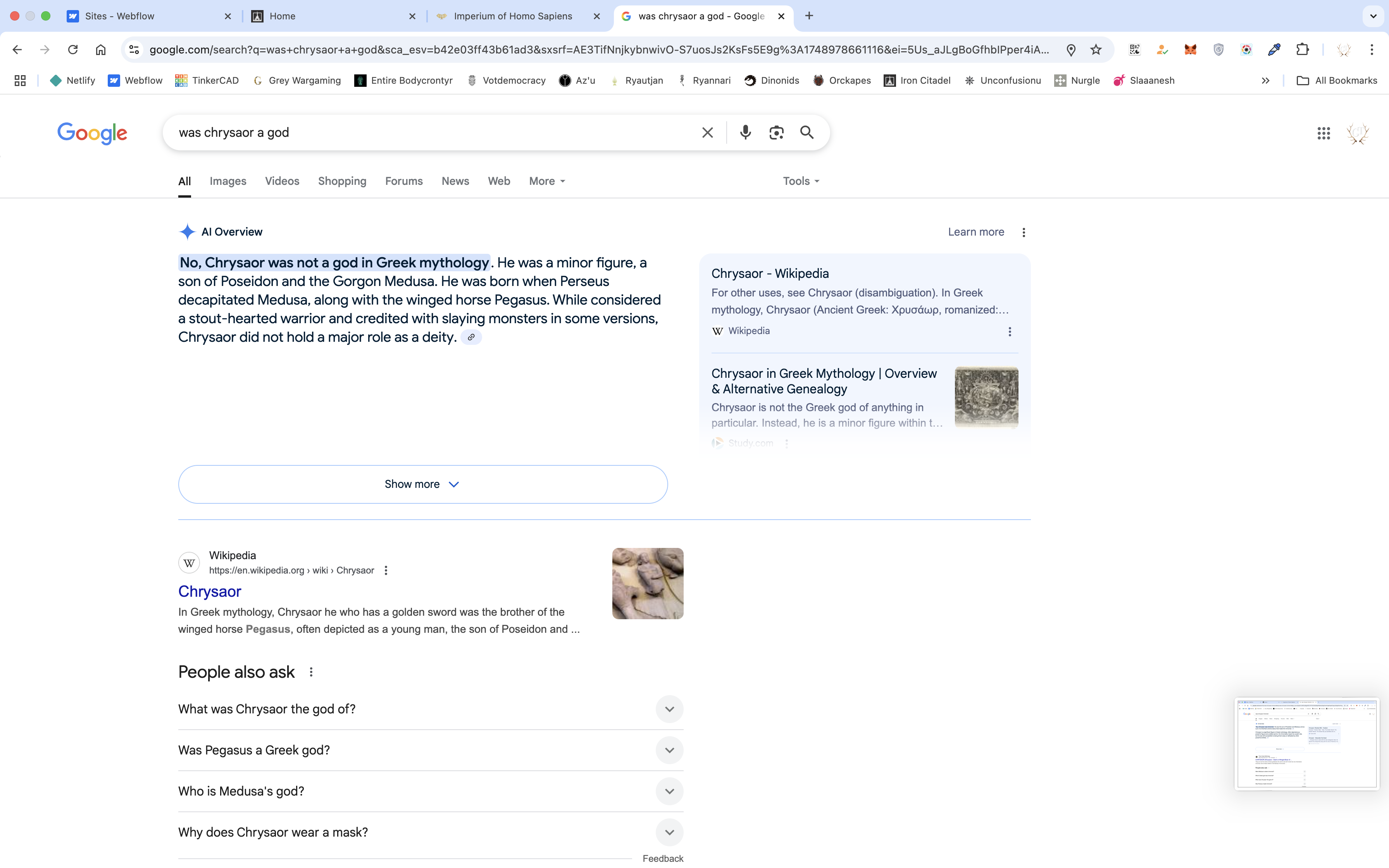Expand "Was Pegasus a Greek god?" question
The width and height of the screenshot is (1389, 868).
coord(669,750)
